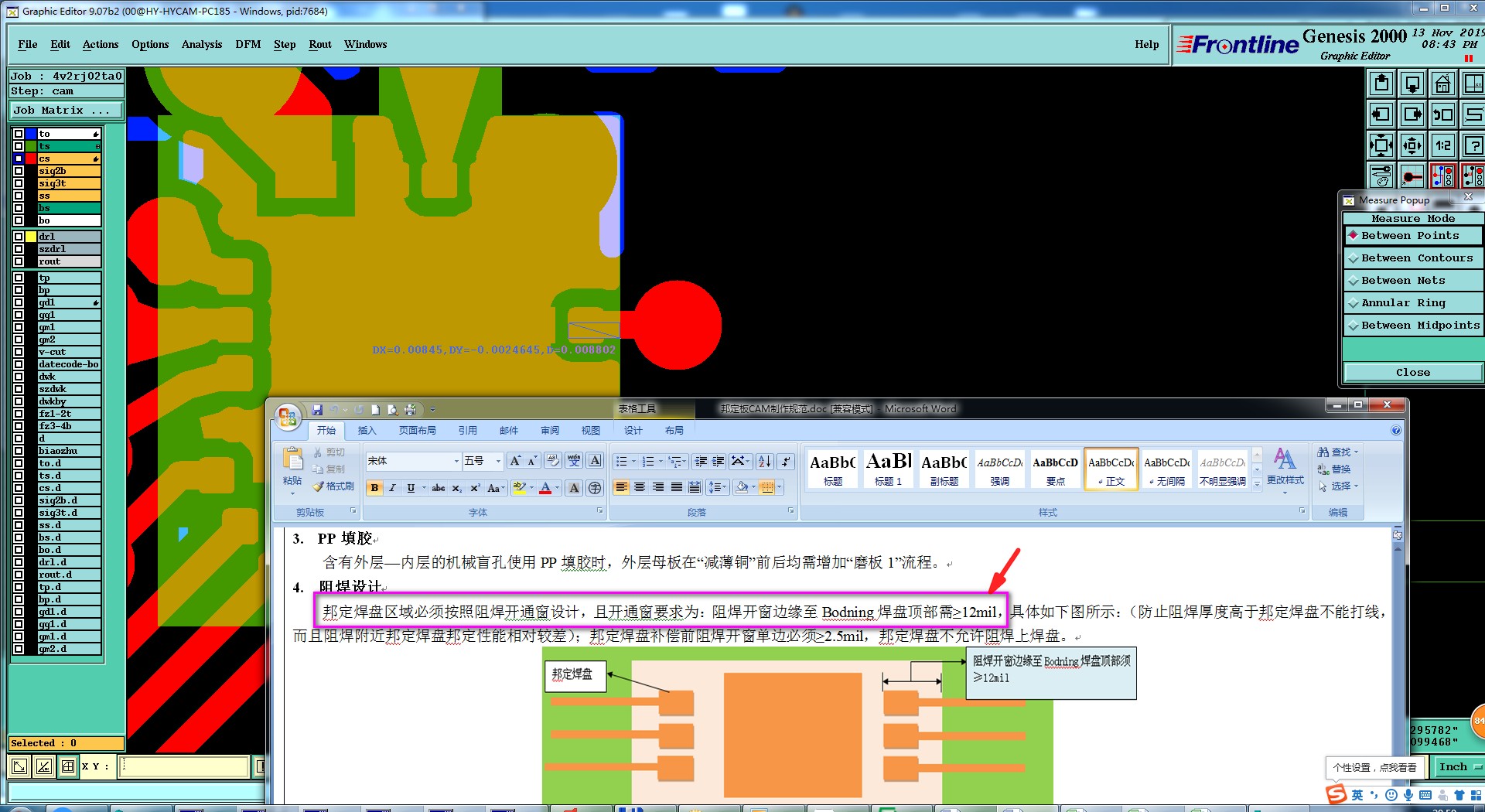This screenshot has width=1485, height=812.
Task: Click the X Y coordinate input field
Action: (184, 766)
